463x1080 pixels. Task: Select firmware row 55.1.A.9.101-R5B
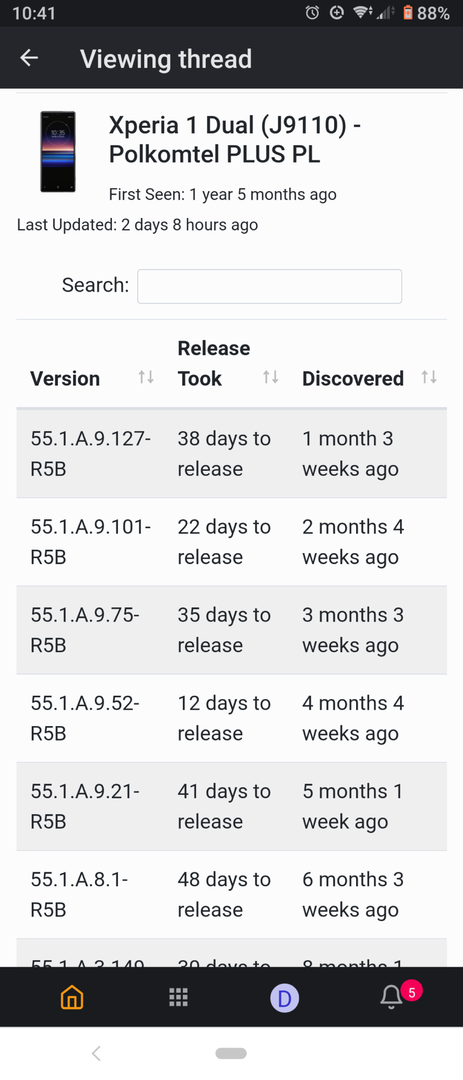click(x=232, y=542)
